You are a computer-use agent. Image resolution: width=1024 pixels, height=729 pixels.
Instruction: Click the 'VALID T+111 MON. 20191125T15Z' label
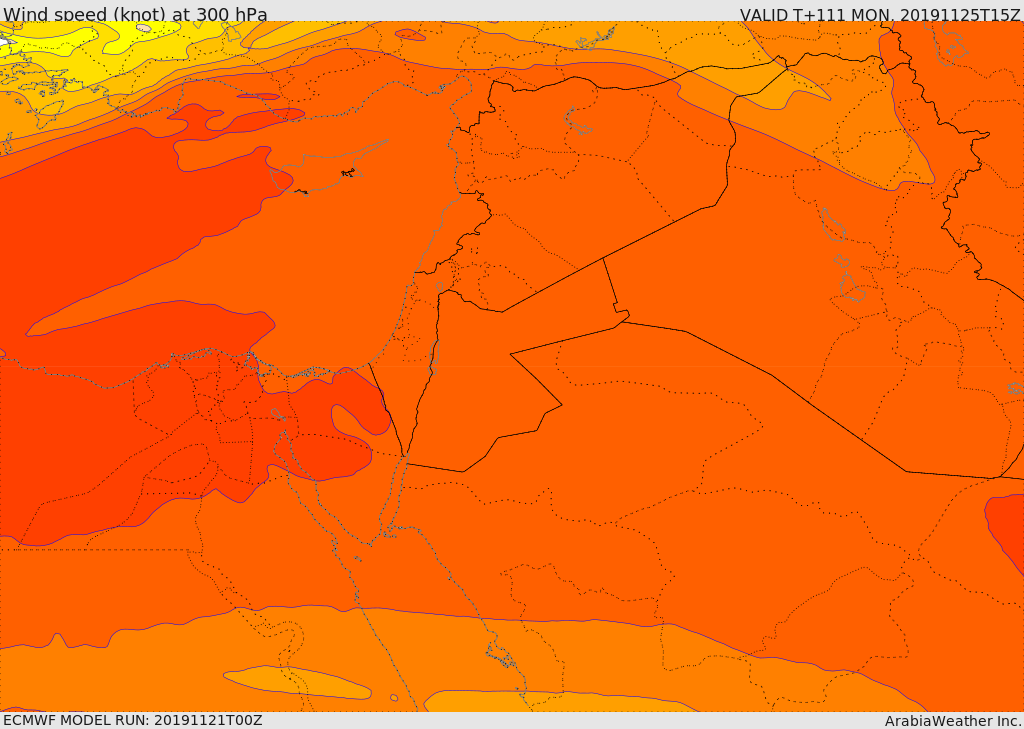pos(881,14)
